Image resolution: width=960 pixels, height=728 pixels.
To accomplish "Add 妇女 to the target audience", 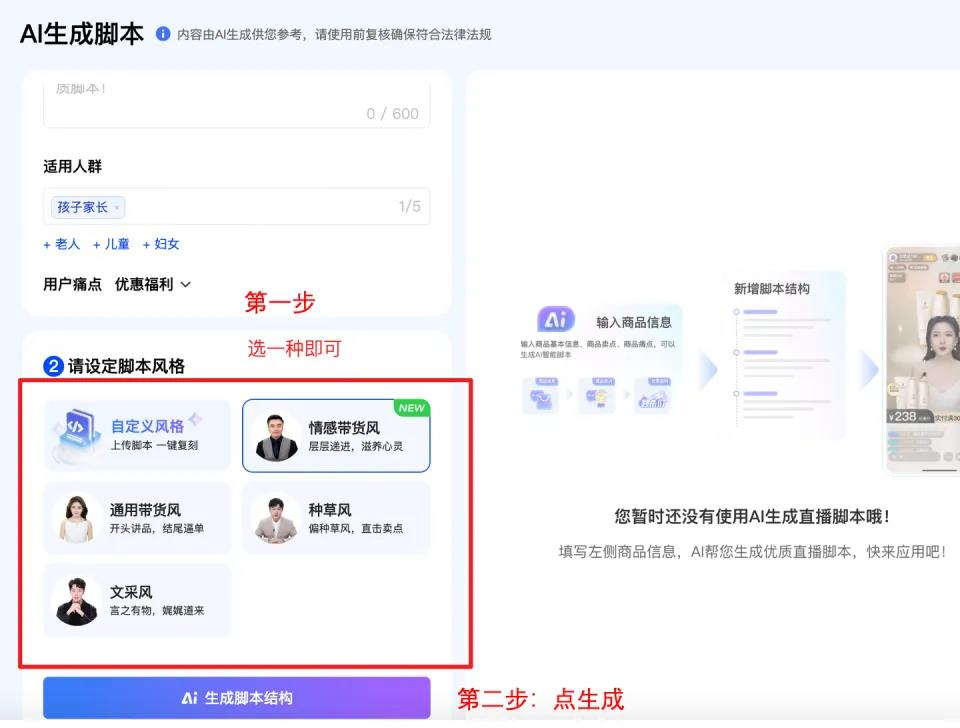I will [160, 243].
